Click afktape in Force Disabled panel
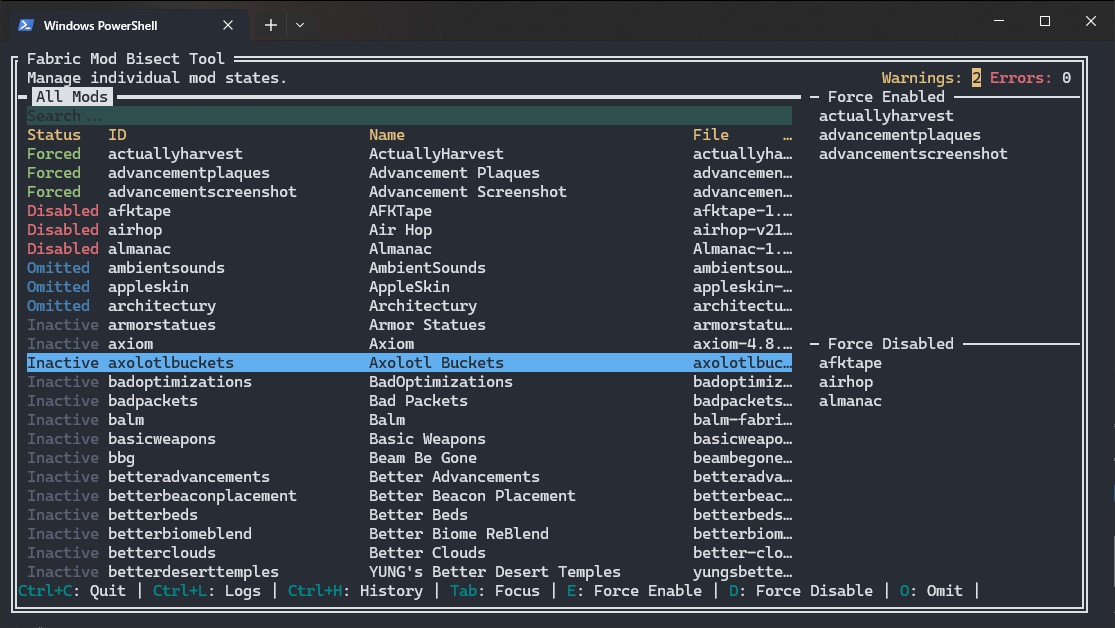The height and width of the screenshot is (628, 1115). (850, 363)
